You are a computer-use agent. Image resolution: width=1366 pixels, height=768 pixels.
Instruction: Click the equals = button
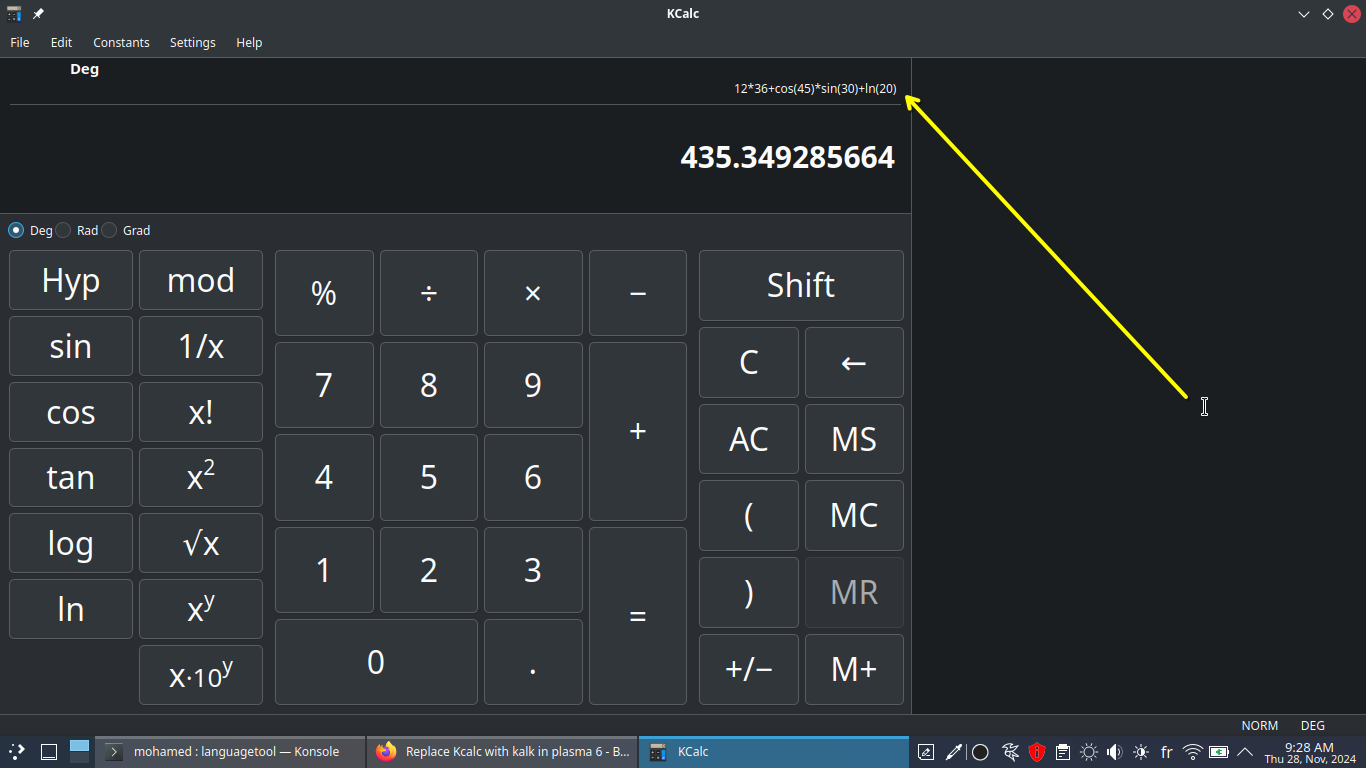[x=638, y=616]
